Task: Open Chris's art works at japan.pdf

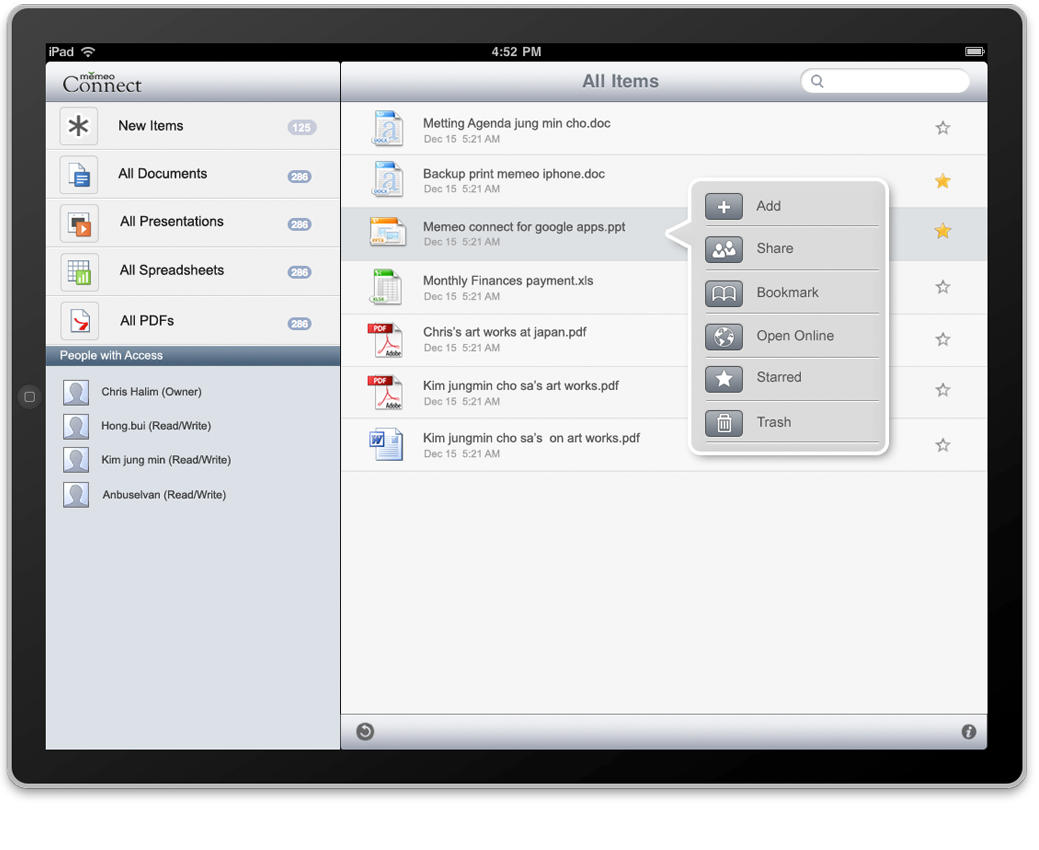Action: [504, 332]
